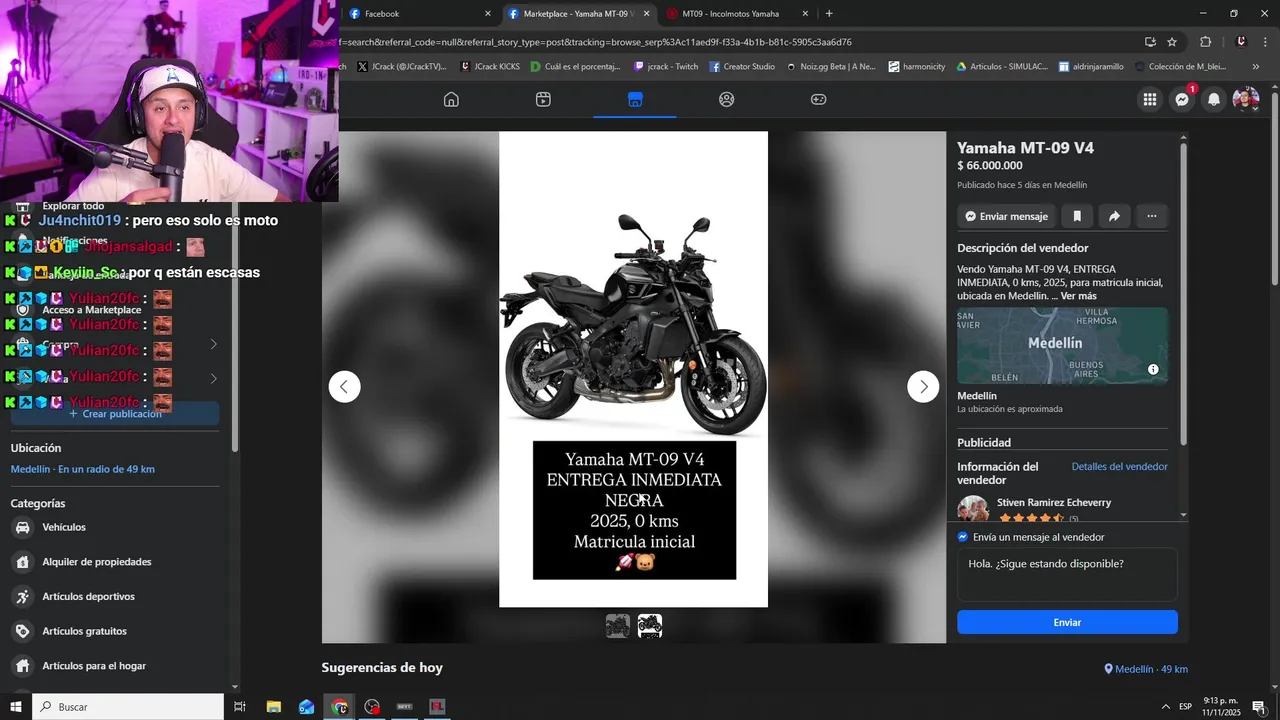Save listing with bookmark icon

tap(1077, 216)
